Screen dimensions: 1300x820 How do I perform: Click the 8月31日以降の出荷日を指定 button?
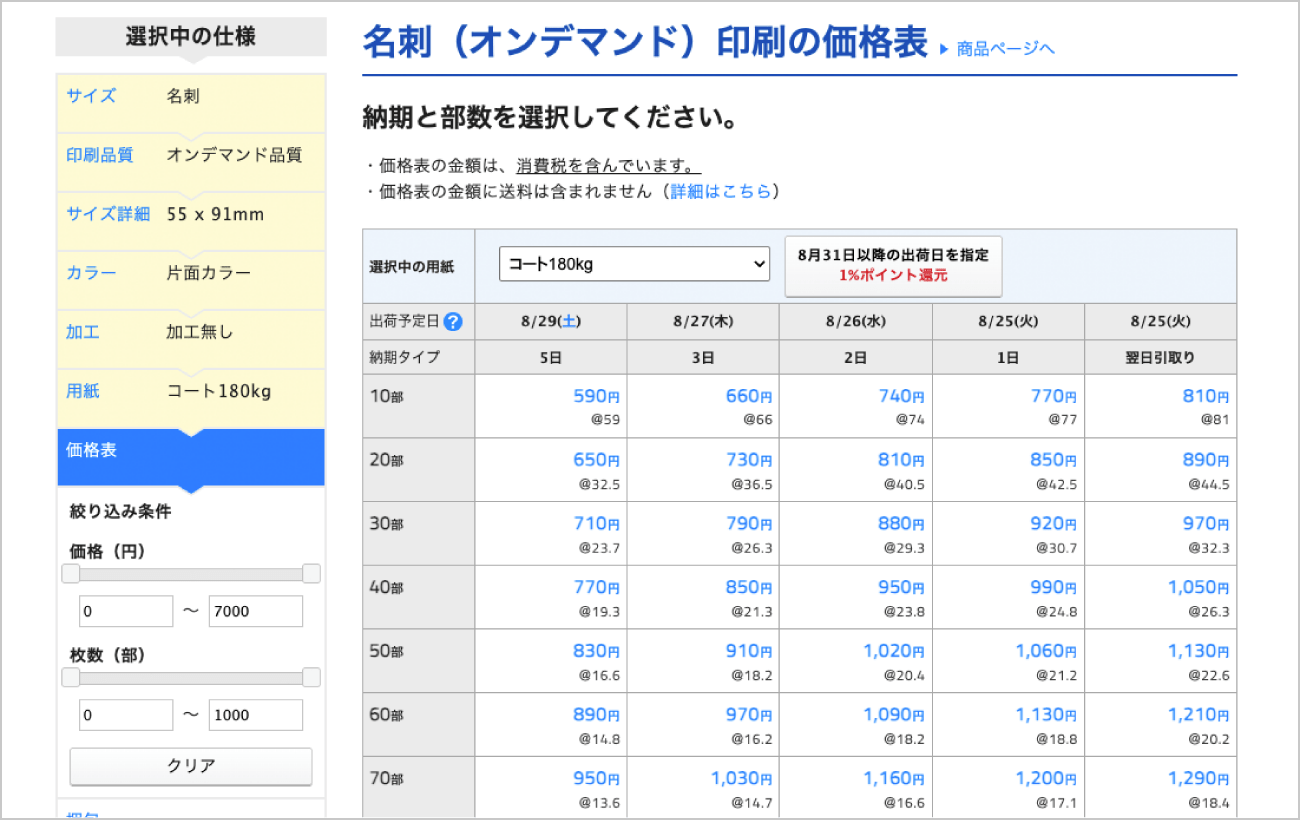pos(893,266)
